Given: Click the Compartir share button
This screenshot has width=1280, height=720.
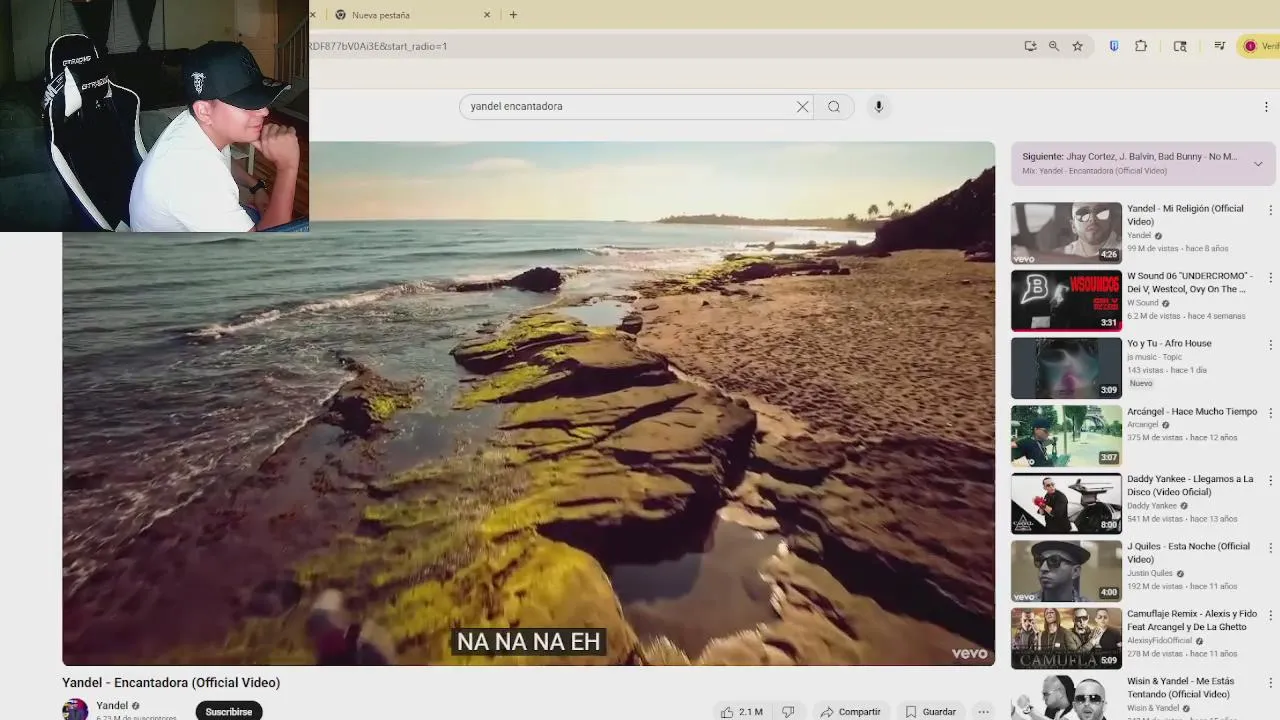Looking at the screenshot, I should pos(850,712).
